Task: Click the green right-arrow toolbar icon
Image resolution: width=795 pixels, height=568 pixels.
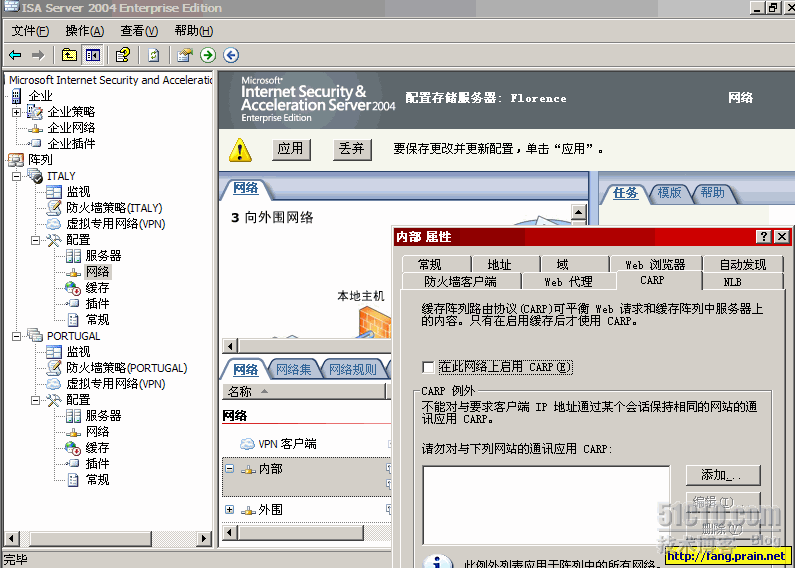Action: coord(208,55)
